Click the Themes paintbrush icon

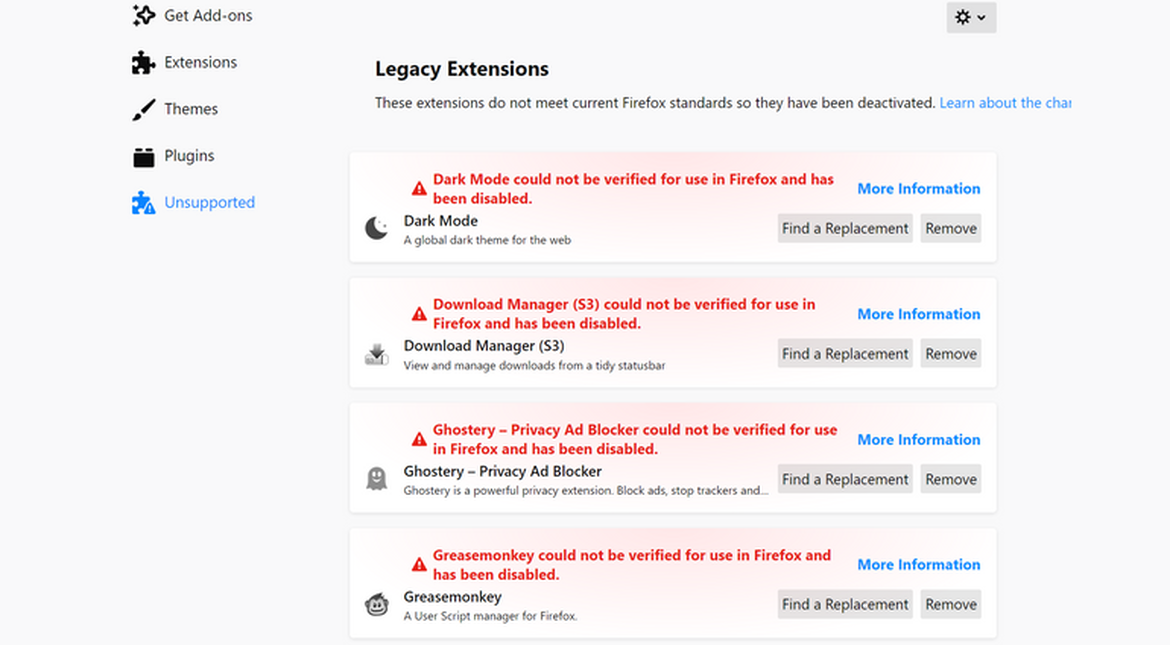click(x=143, y=110)
